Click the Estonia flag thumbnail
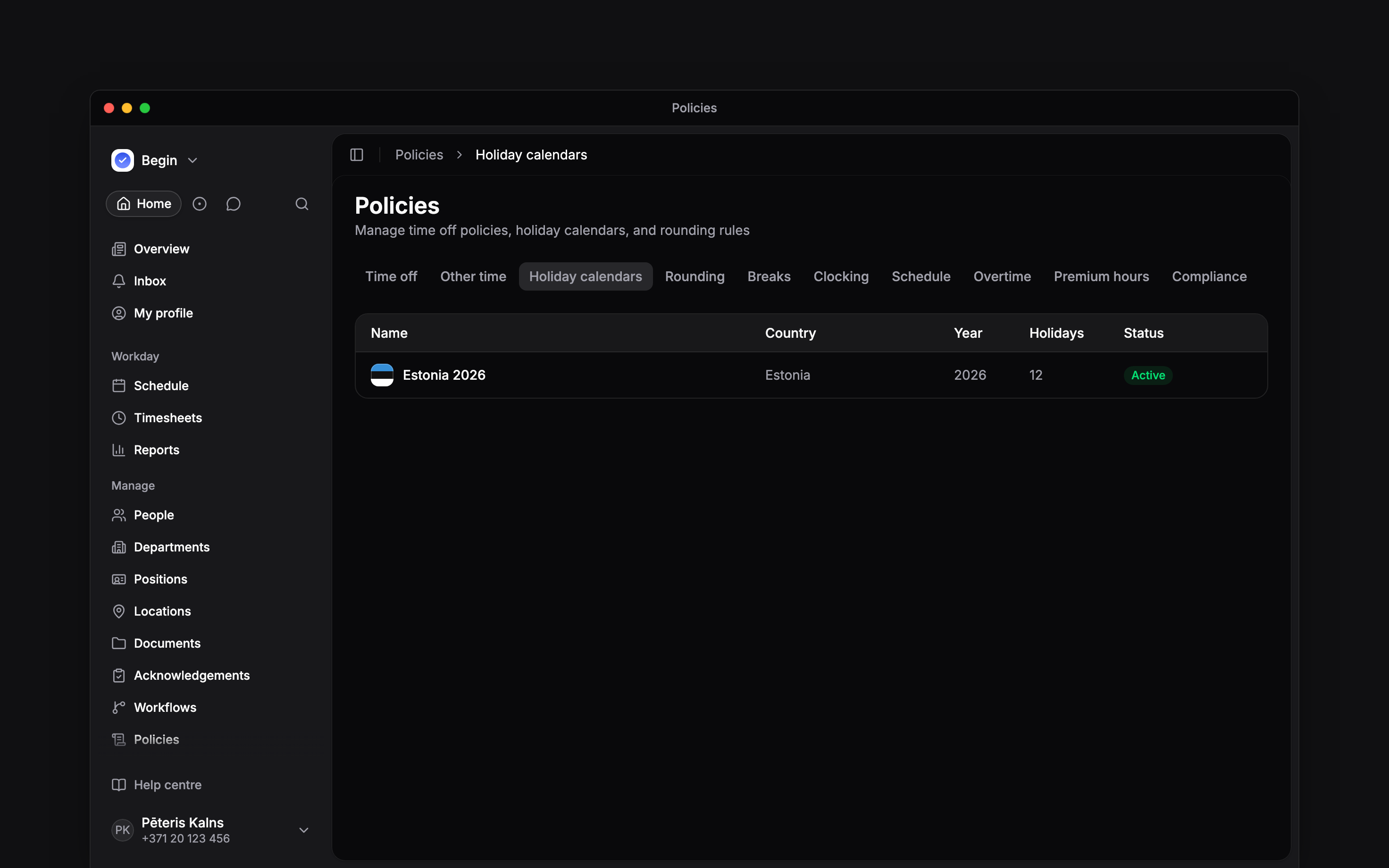1389x868 pixels. coord(382,376)
